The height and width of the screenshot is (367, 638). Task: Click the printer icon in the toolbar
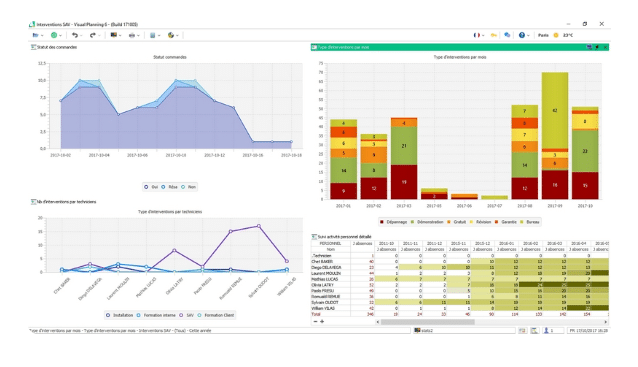coord(132,35)
